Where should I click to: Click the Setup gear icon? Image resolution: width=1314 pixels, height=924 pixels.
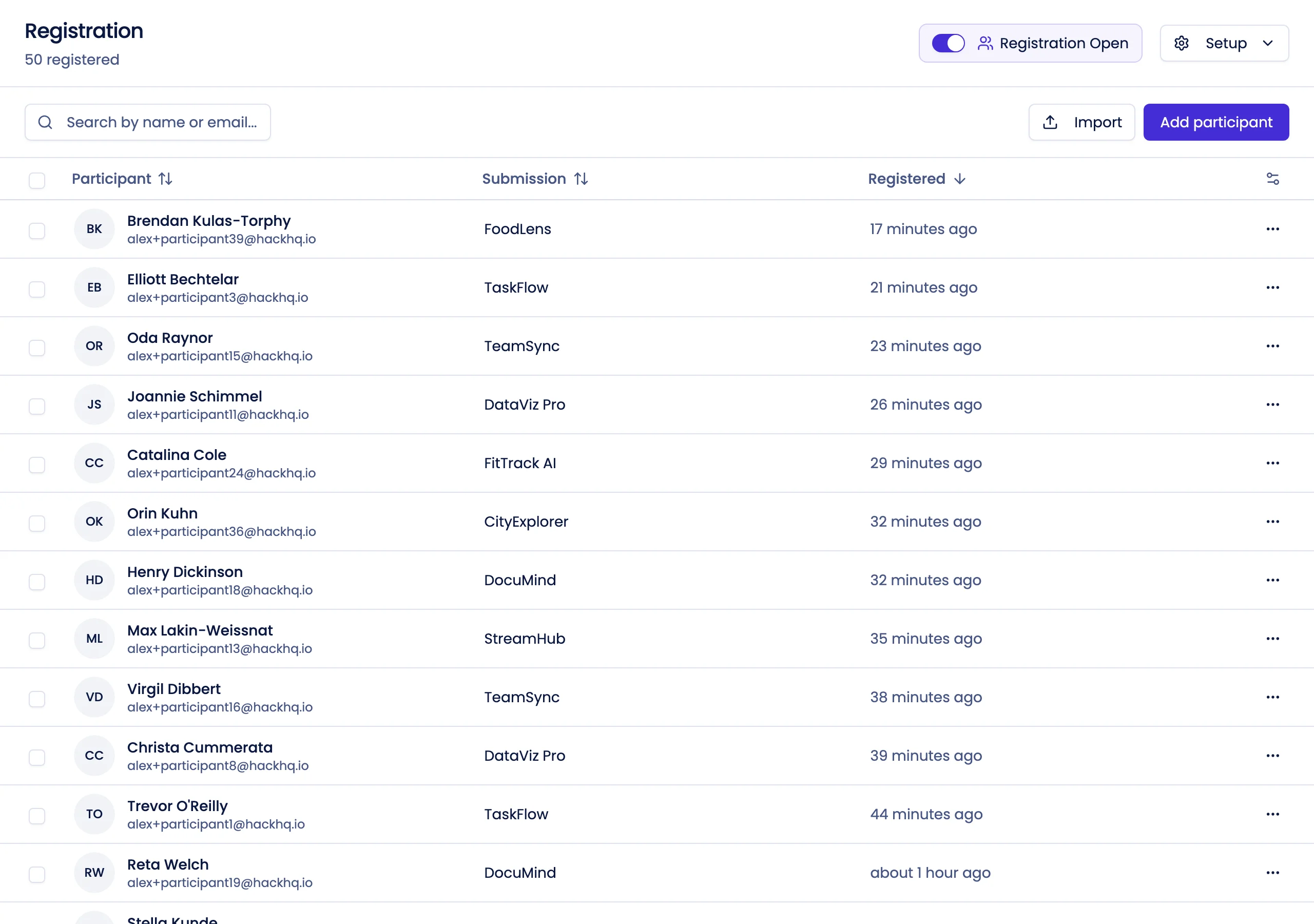click(1182, 43)
